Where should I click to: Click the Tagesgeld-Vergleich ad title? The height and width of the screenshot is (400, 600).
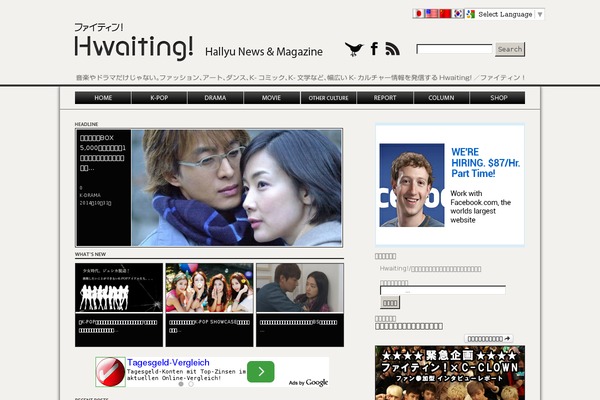(x=168, y=362)
